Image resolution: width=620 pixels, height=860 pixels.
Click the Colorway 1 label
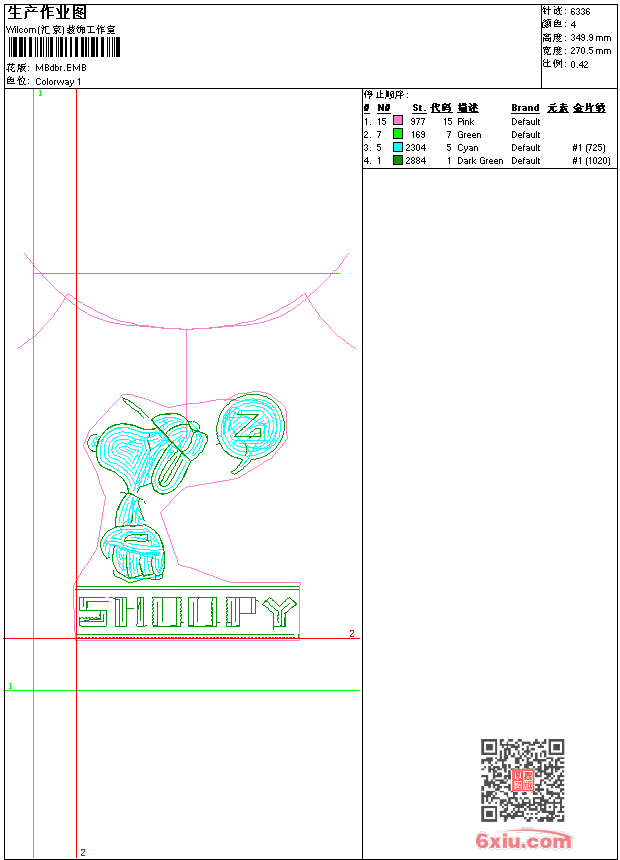point(58,82)
